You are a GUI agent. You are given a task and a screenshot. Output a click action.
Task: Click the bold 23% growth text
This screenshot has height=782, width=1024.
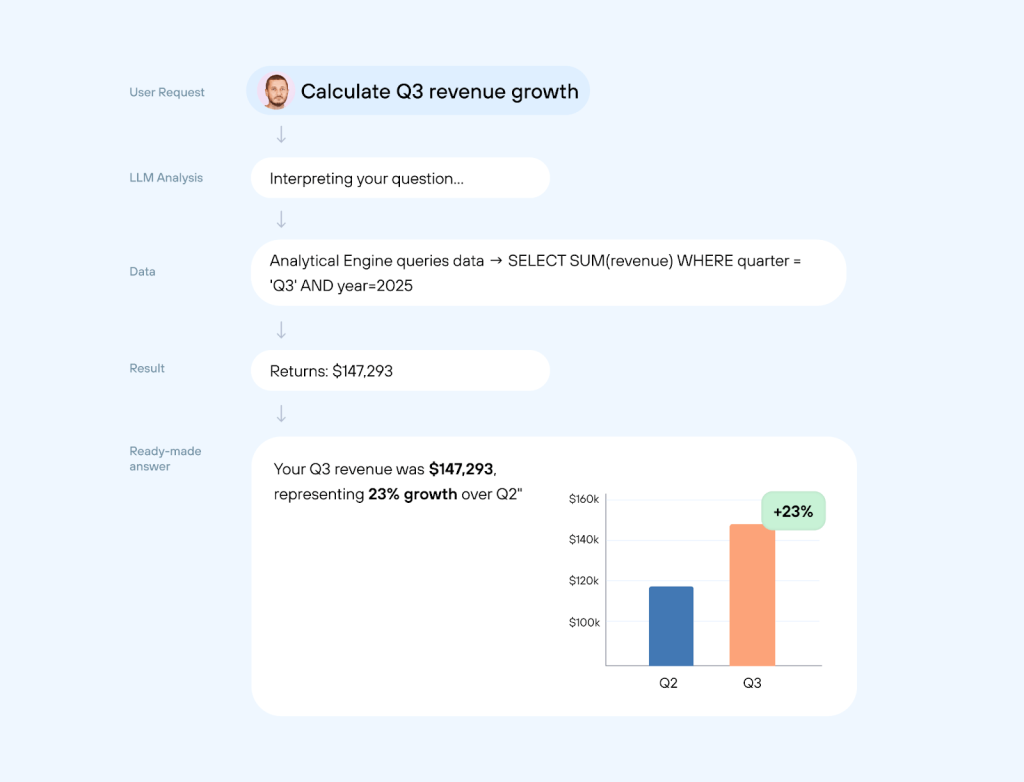[413, 494]
